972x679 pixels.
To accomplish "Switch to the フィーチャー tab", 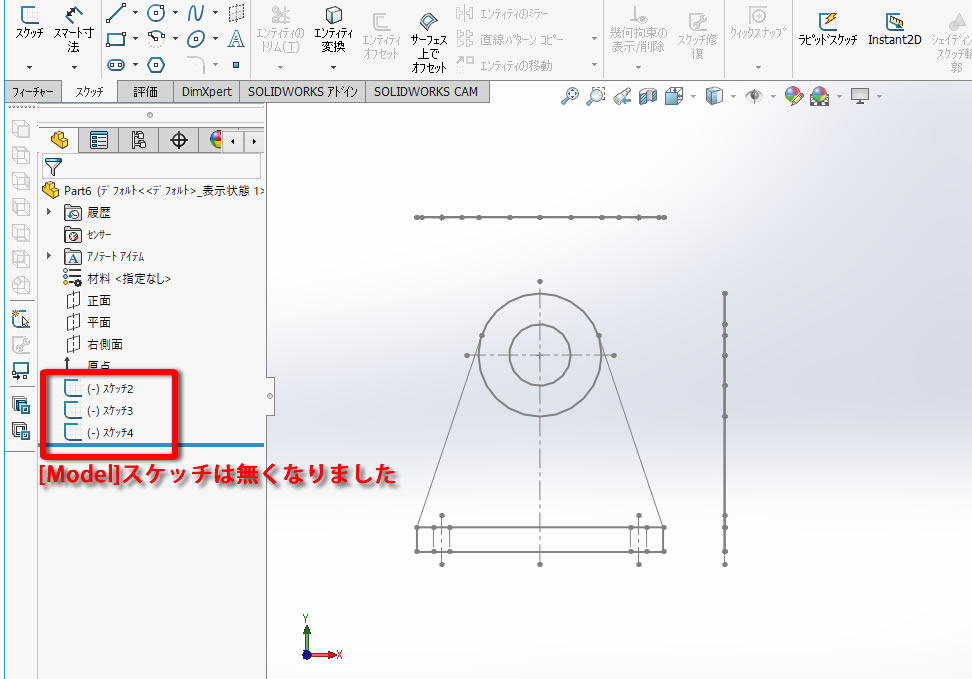I will tap(33, 92).
